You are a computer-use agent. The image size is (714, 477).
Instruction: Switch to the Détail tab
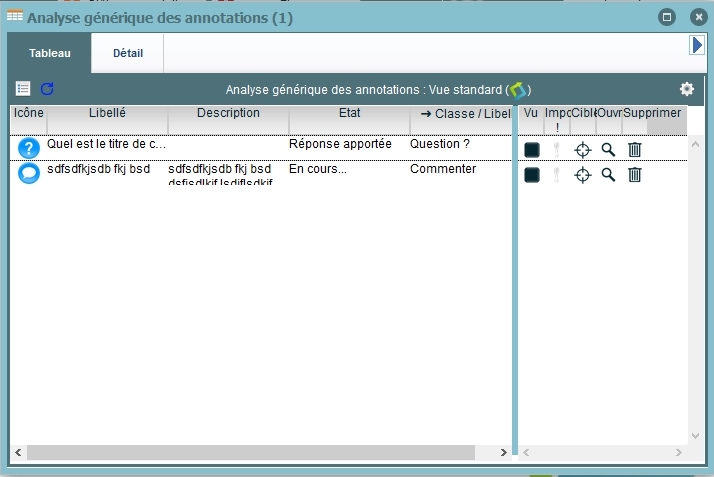coord(127,53)
